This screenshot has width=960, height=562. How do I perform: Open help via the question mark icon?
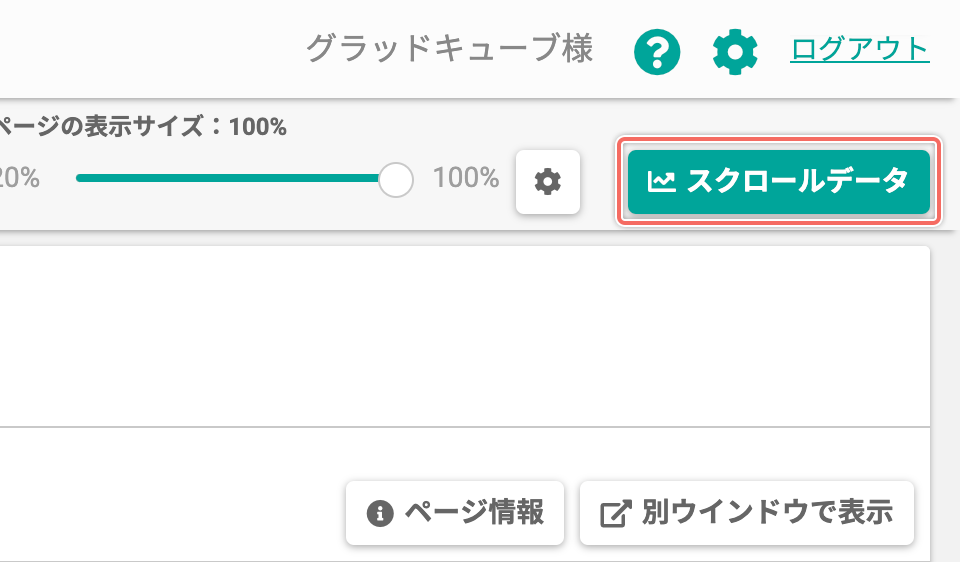coord(657,52)
